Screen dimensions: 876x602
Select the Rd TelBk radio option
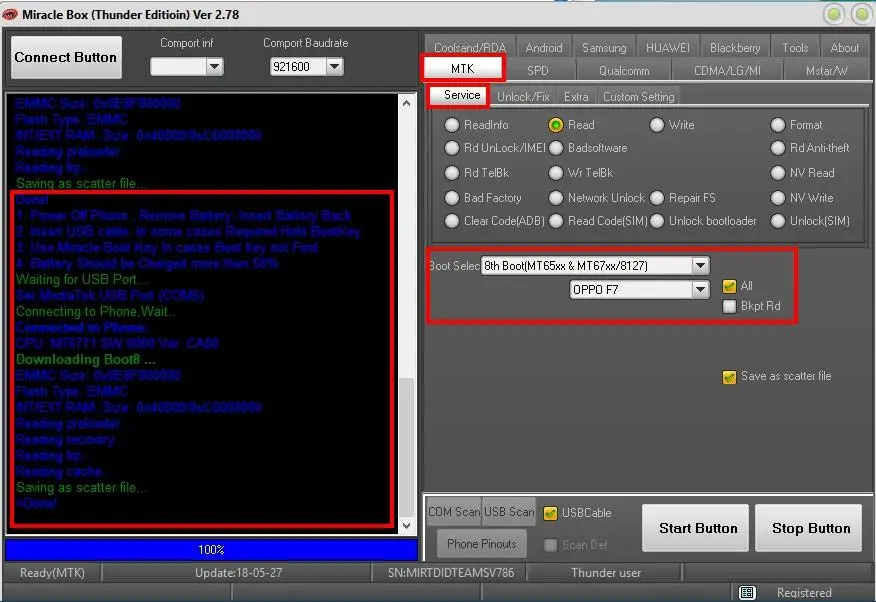tap(451, 173)
